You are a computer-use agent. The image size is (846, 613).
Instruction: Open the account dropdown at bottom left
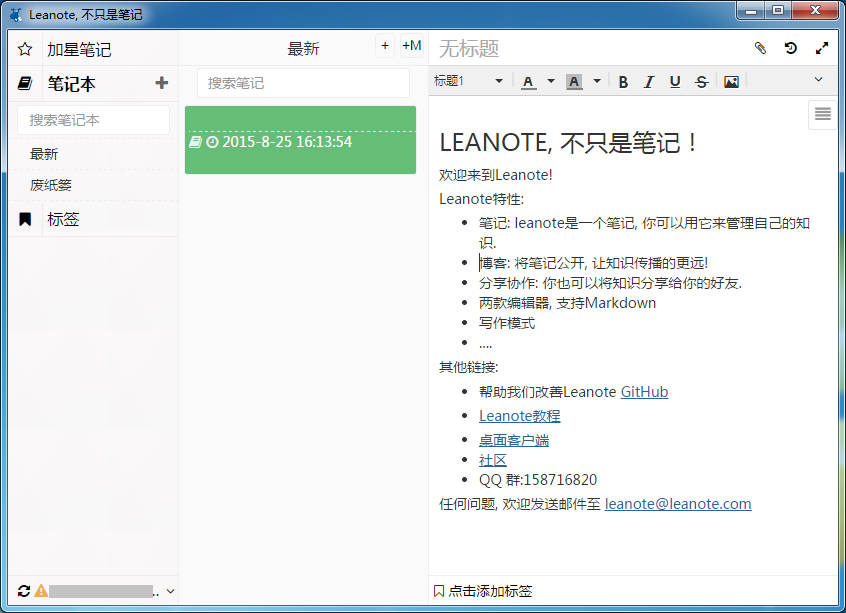170,591
